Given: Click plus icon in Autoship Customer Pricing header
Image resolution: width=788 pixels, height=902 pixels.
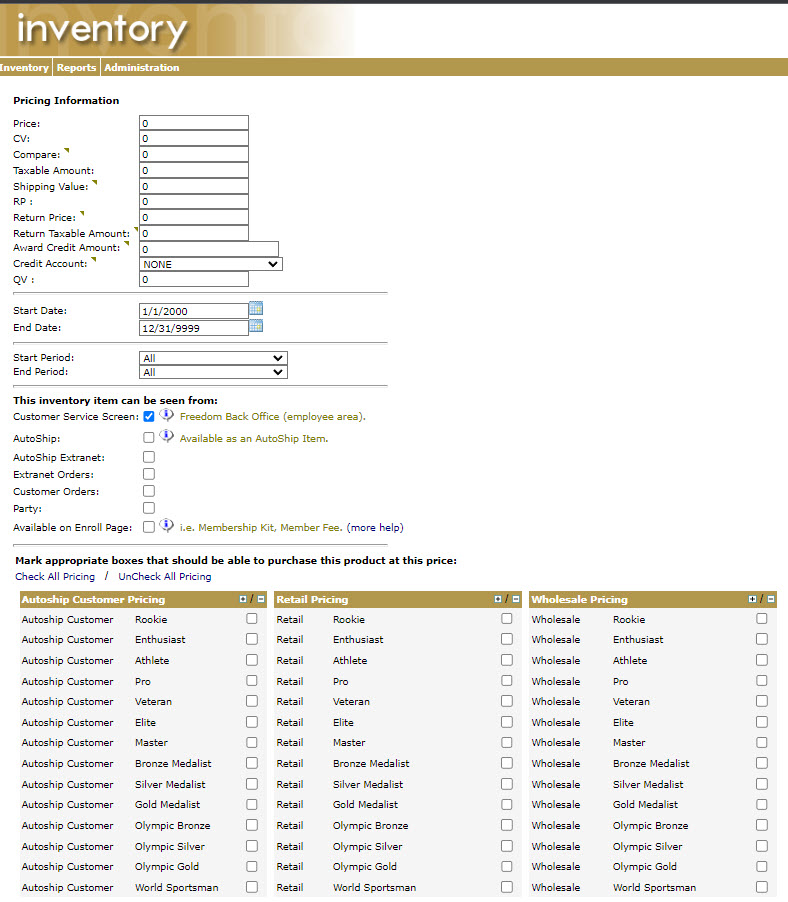Looking at the screenshot, I should (243, 599).
